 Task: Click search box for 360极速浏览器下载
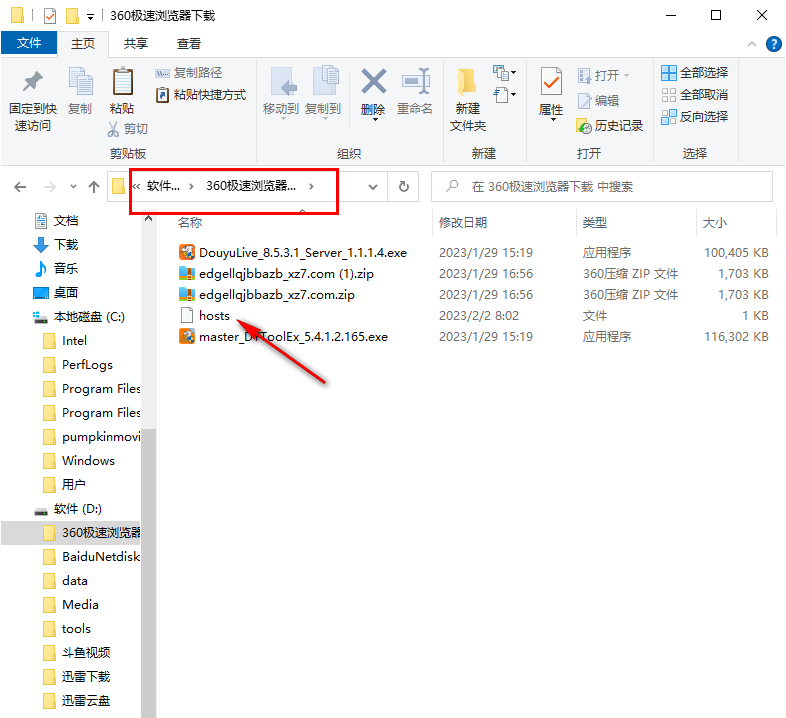602,187
